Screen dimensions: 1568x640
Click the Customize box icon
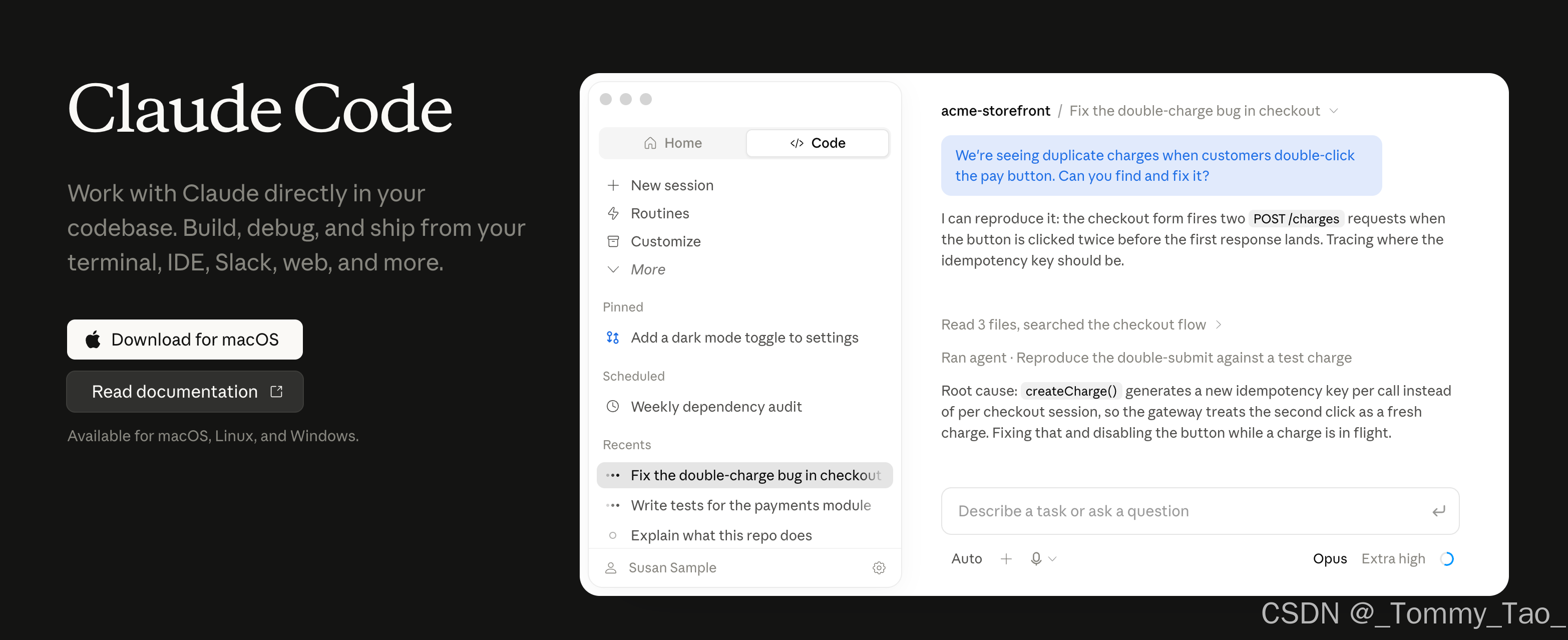(x=613, y=241)
